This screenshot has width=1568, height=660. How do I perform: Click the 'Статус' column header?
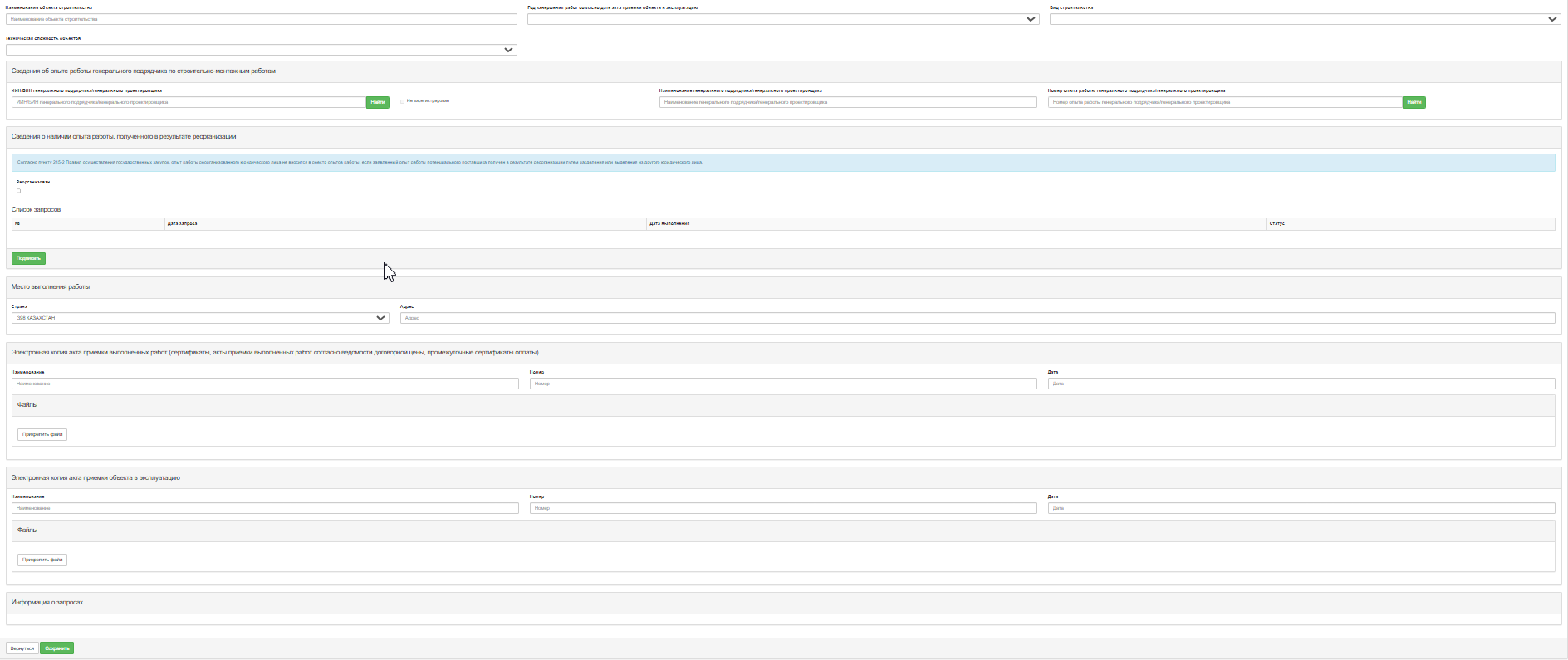[x=1410, y=224]
